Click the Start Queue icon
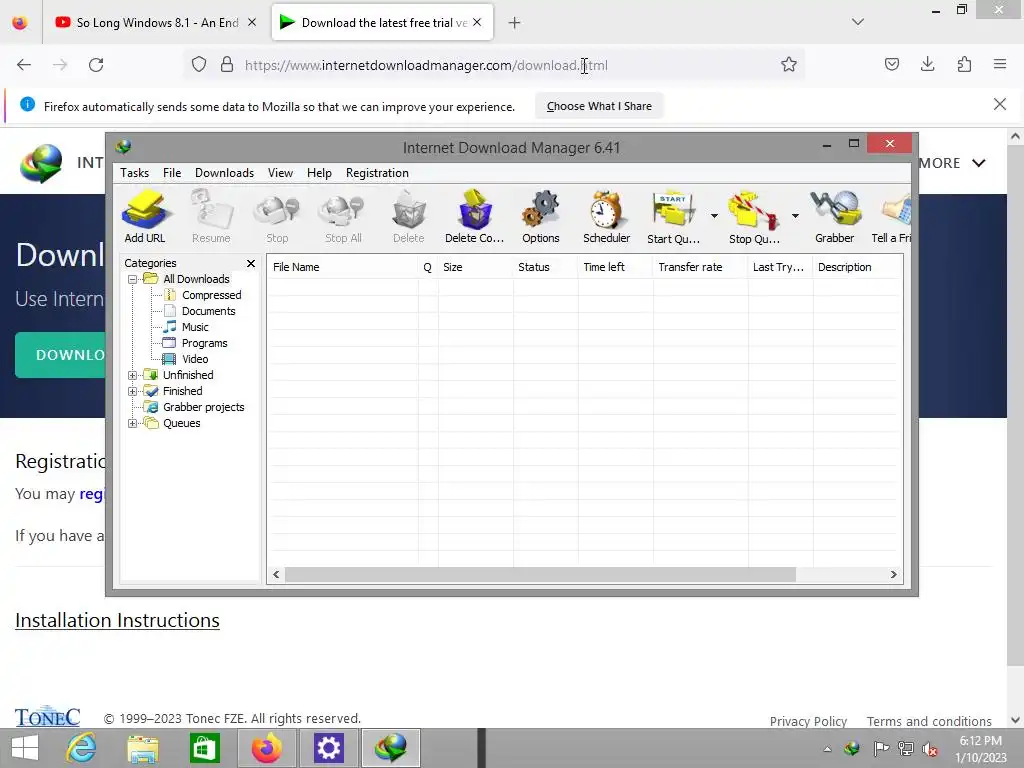Screen dimensions: 1024x768 (673, 217)
